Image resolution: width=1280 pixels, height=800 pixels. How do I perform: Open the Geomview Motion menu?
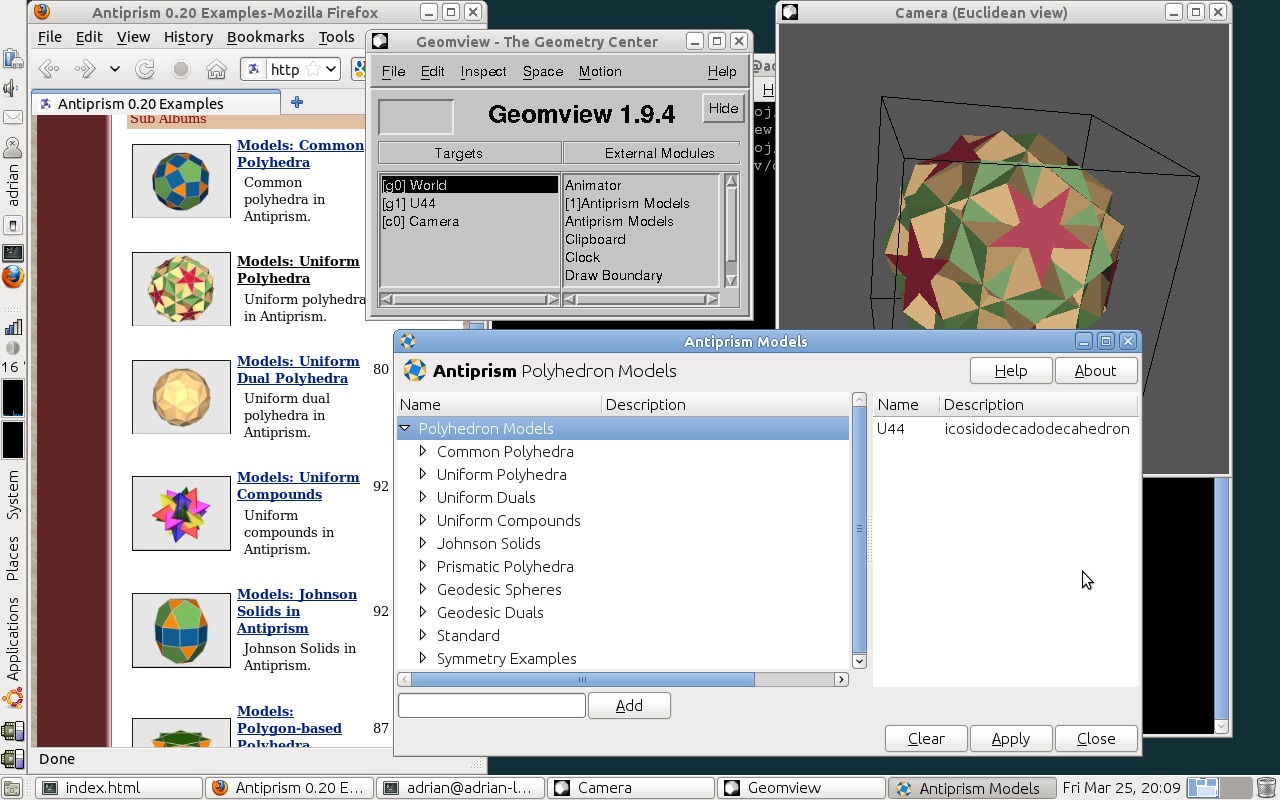tap(600, 71)
